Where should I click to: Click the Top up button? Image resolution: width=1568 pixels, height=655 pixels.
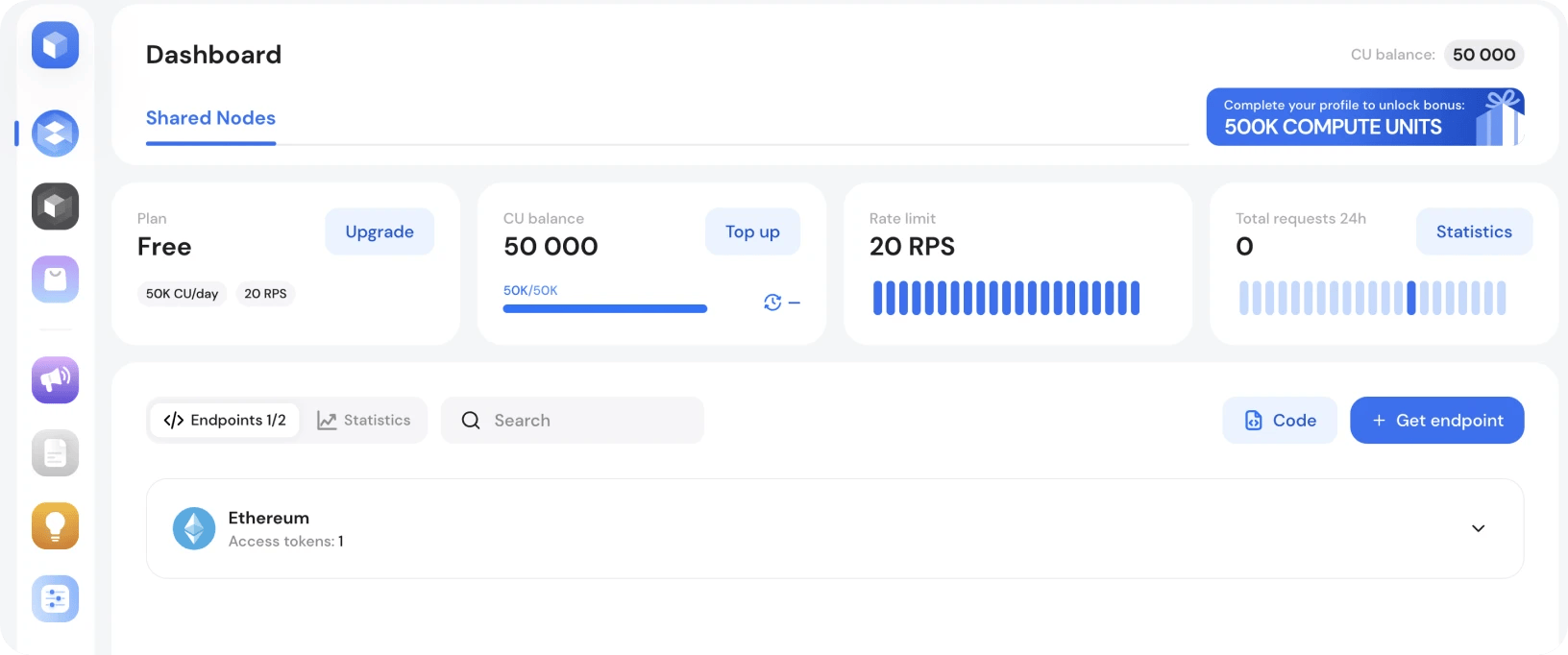point(752,231)
